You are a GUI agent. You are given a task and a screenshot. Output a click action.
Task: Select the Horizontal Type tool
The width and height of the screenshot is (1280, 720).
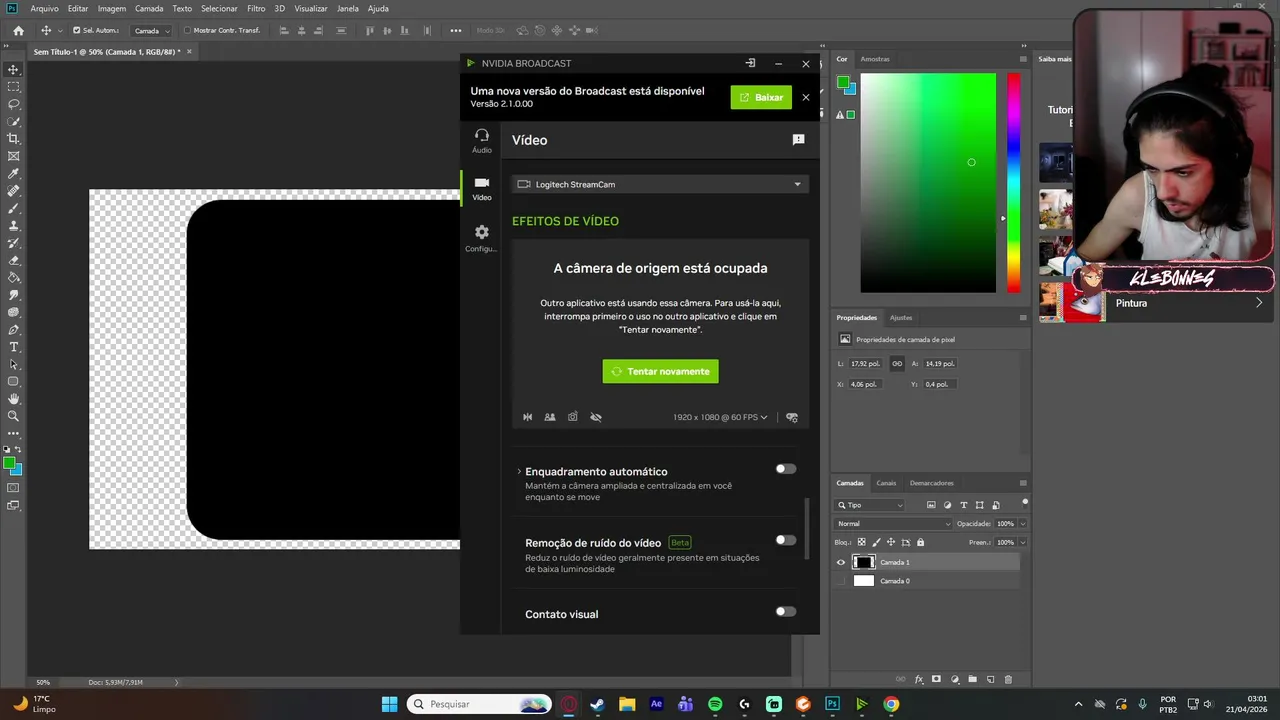13,347
